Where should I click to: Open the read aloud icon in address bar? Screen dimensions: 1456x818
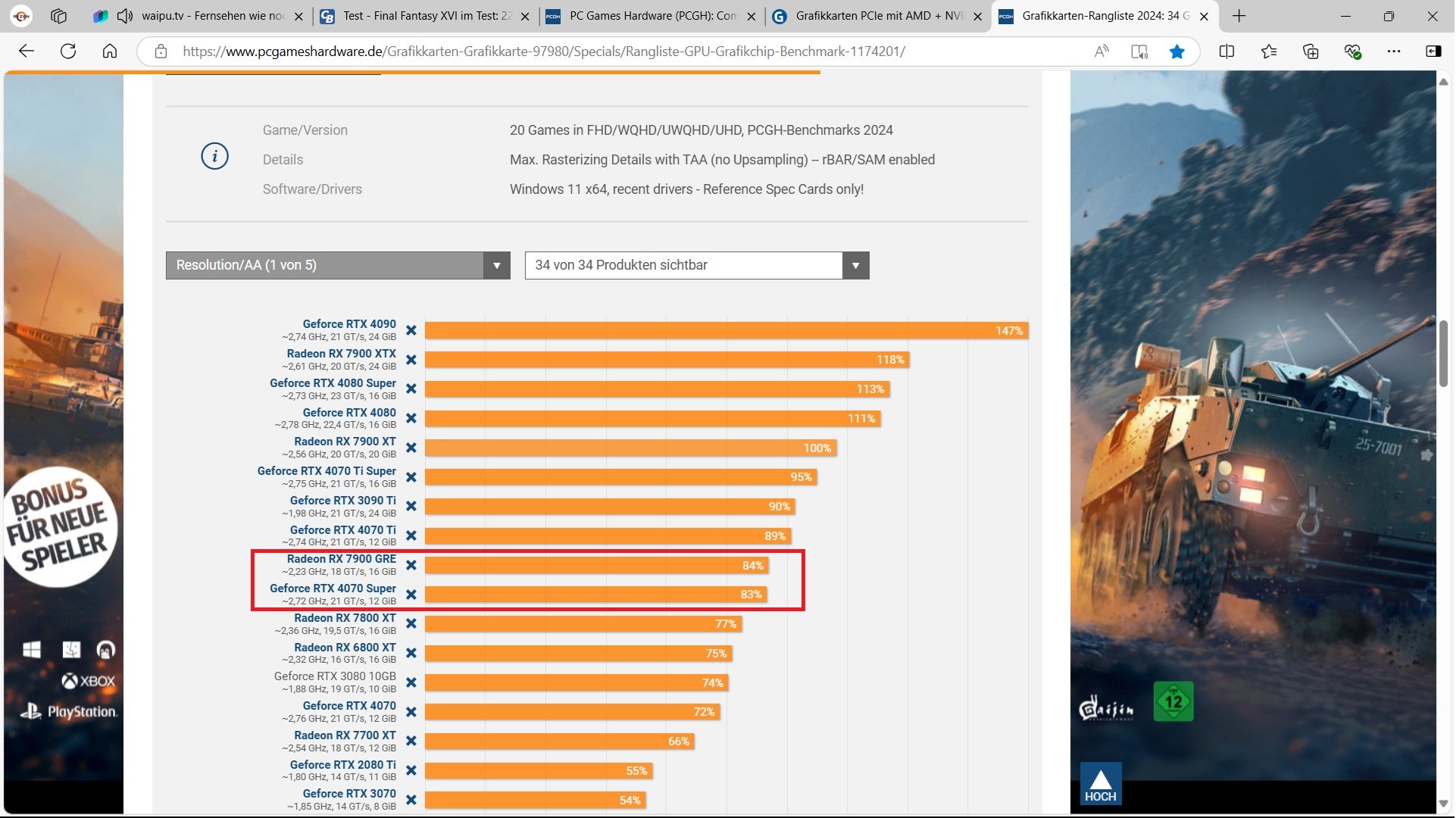[x=1101, y=52]
